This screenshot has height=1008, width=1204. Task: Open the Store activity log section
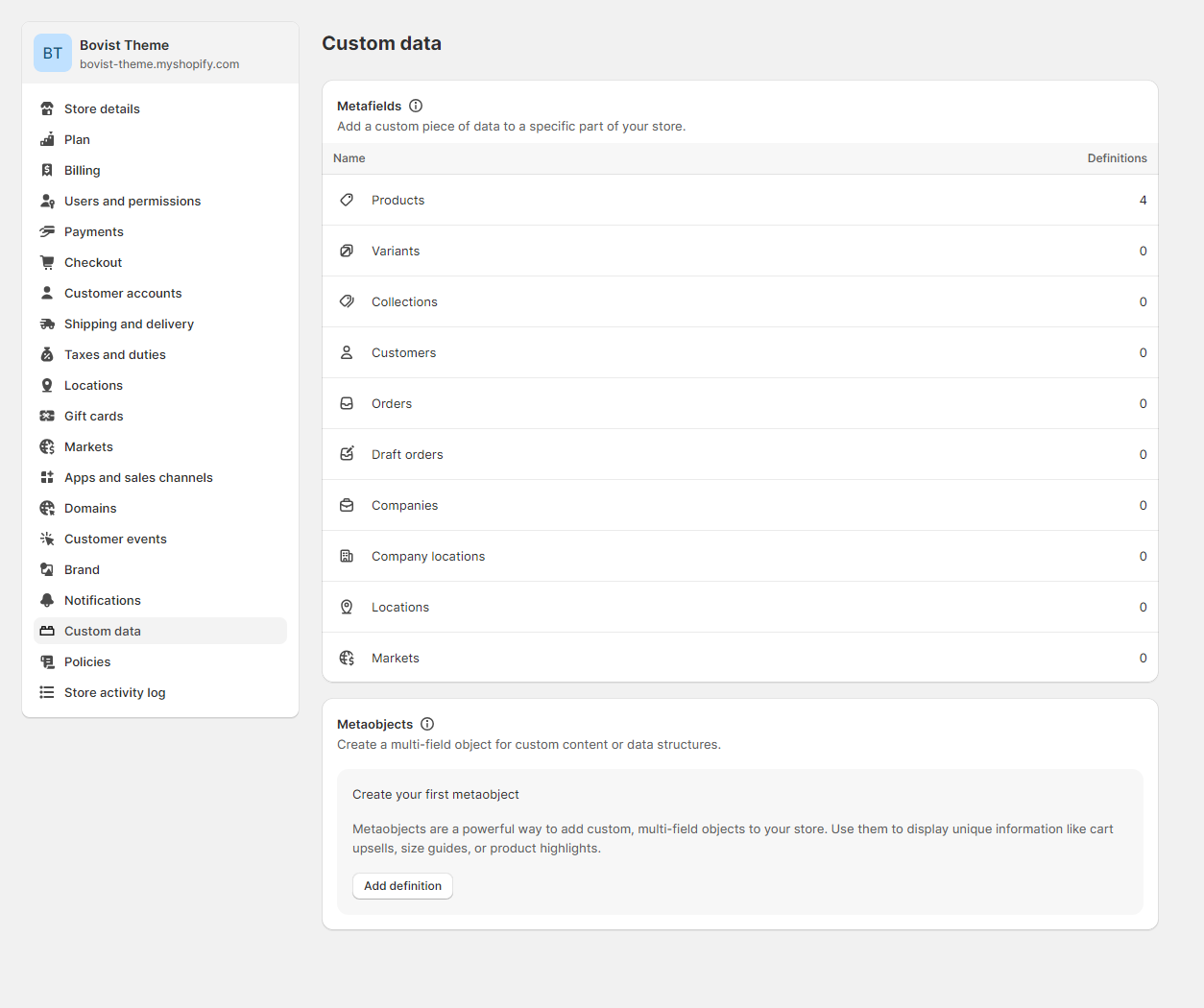click(x=113, y=692)
